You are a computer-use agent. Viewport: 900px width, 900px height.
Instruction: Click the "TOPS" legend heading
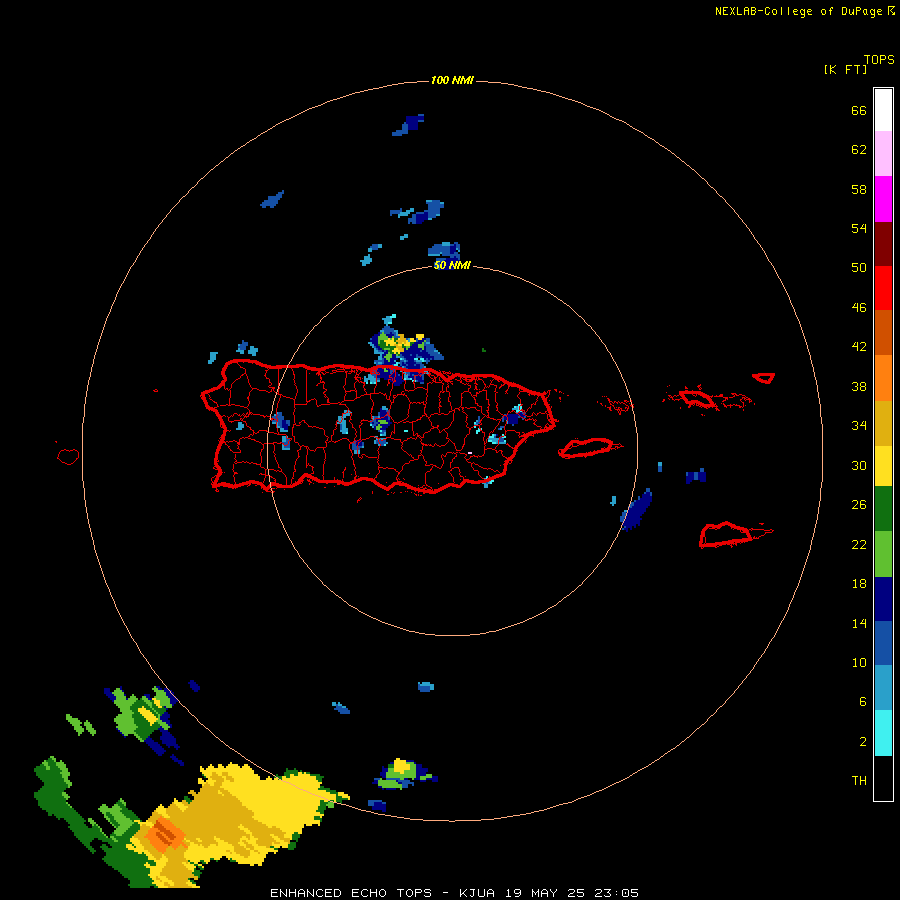879,59
